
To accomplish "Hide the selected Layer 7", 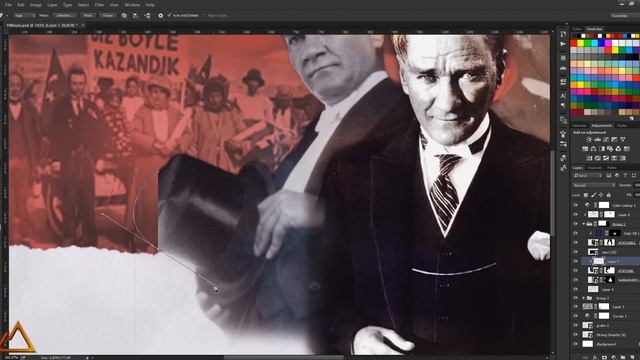I will 576,261.
